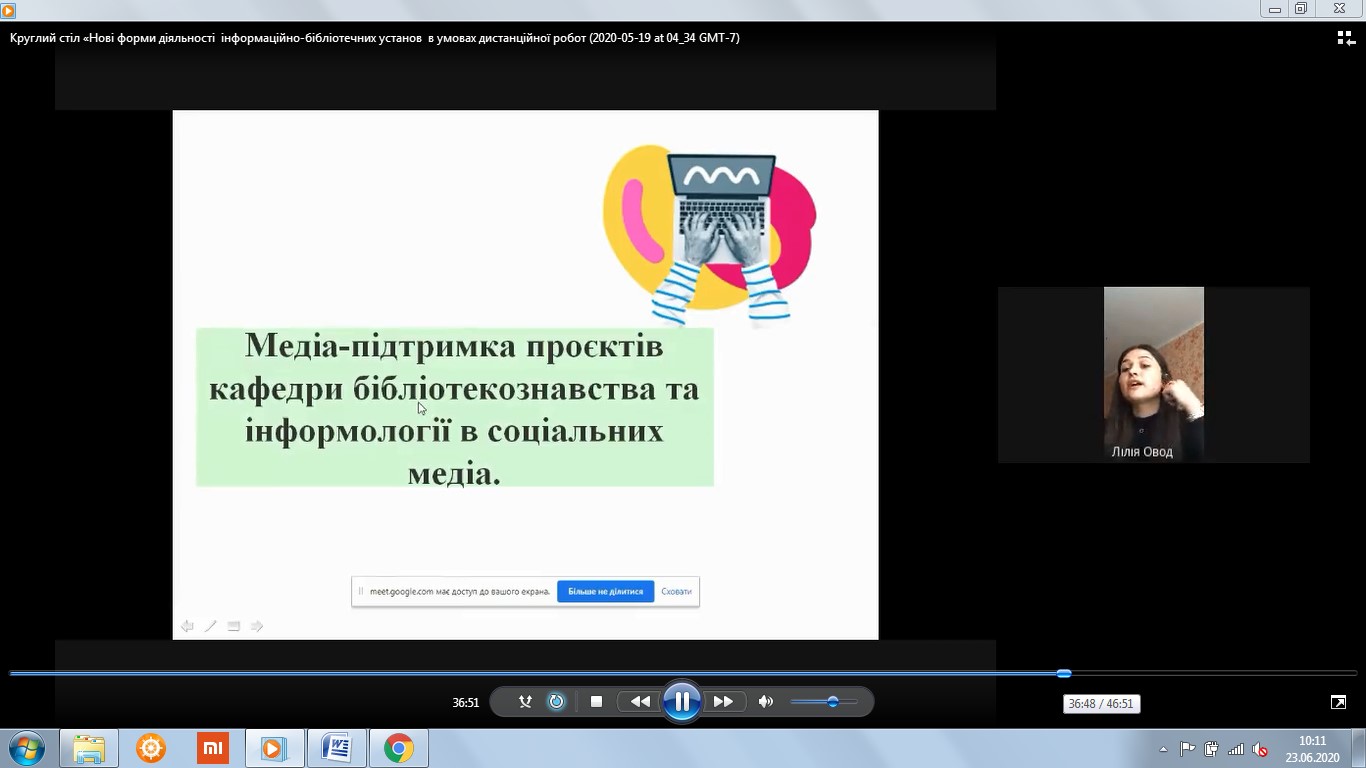Open Windows Explorer from the taskbar

coord(89,748)
